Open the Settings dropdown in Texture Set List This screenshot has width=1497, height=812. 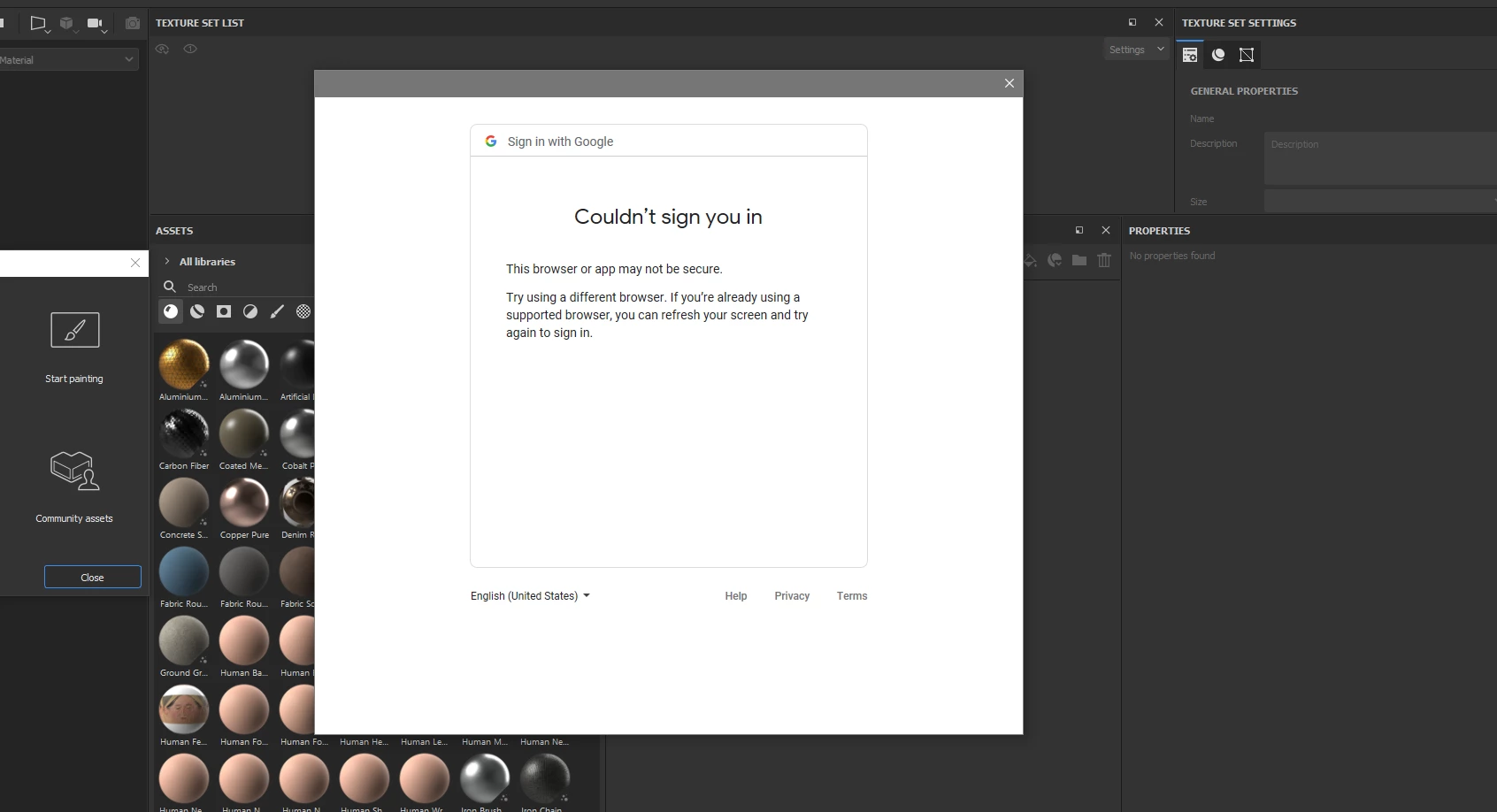[1137, 50]
